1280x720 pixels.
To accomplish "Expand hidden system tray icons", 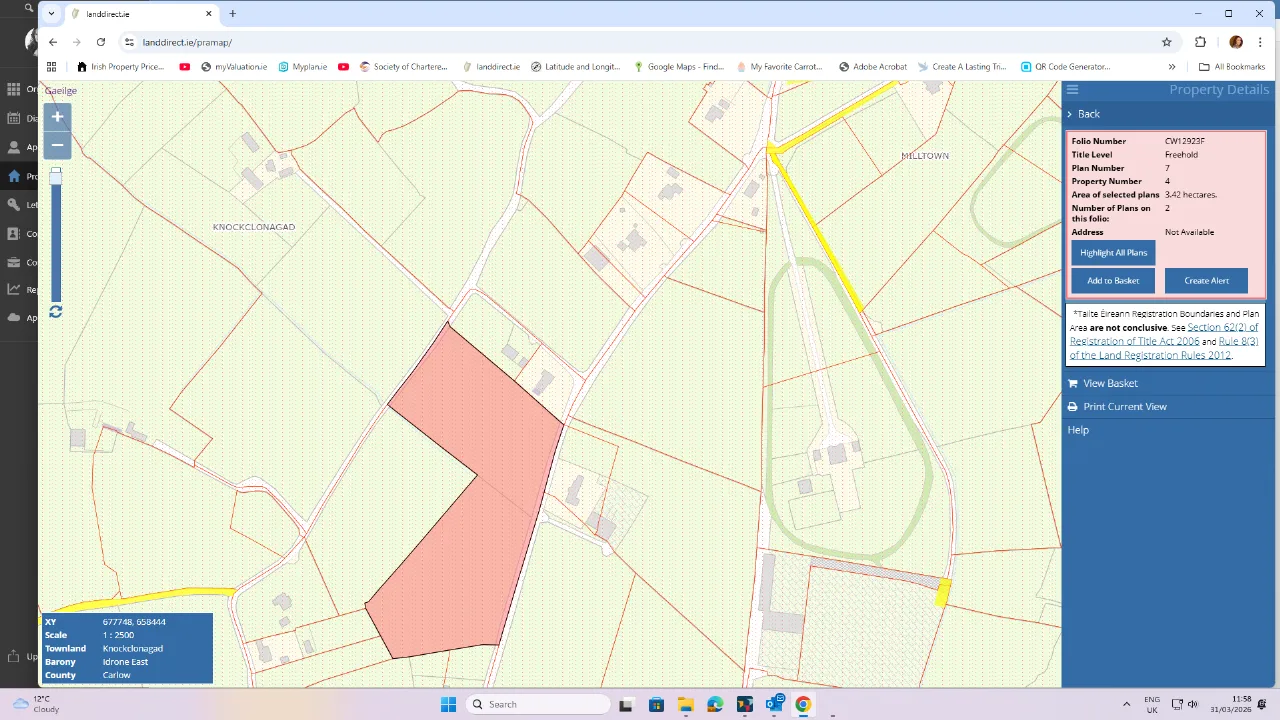I will tap(1127, 703).
